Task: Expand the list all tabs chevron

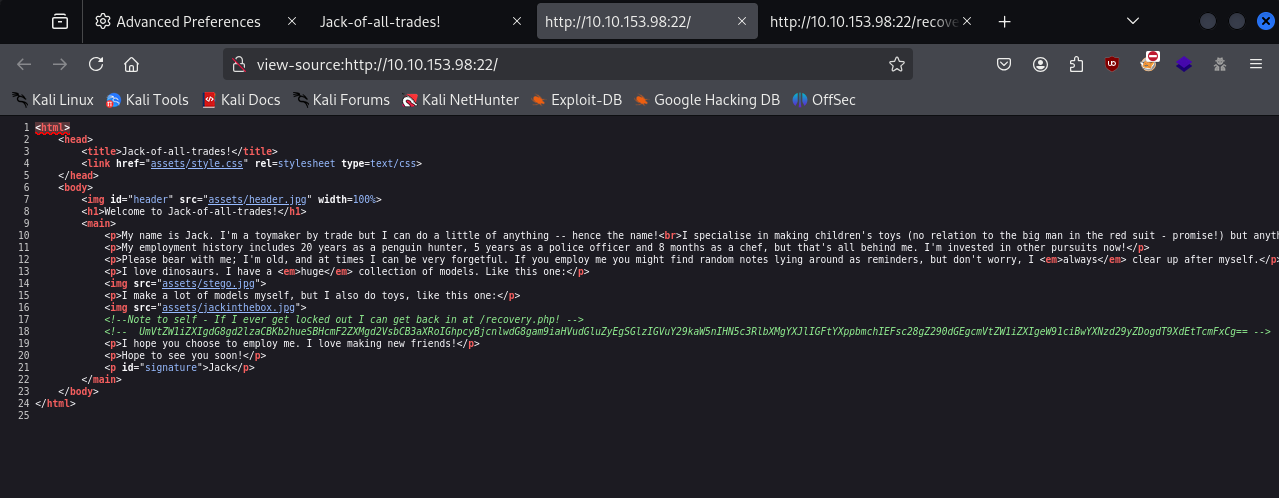Action: 1132,22
